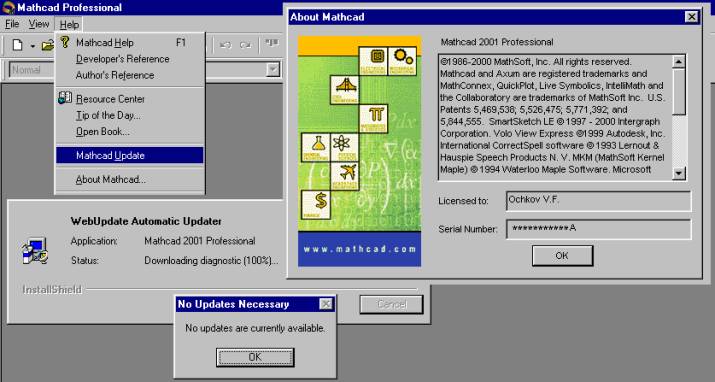Expand the arrow next to the New icon
715x382 pixels.
[32, 46]
